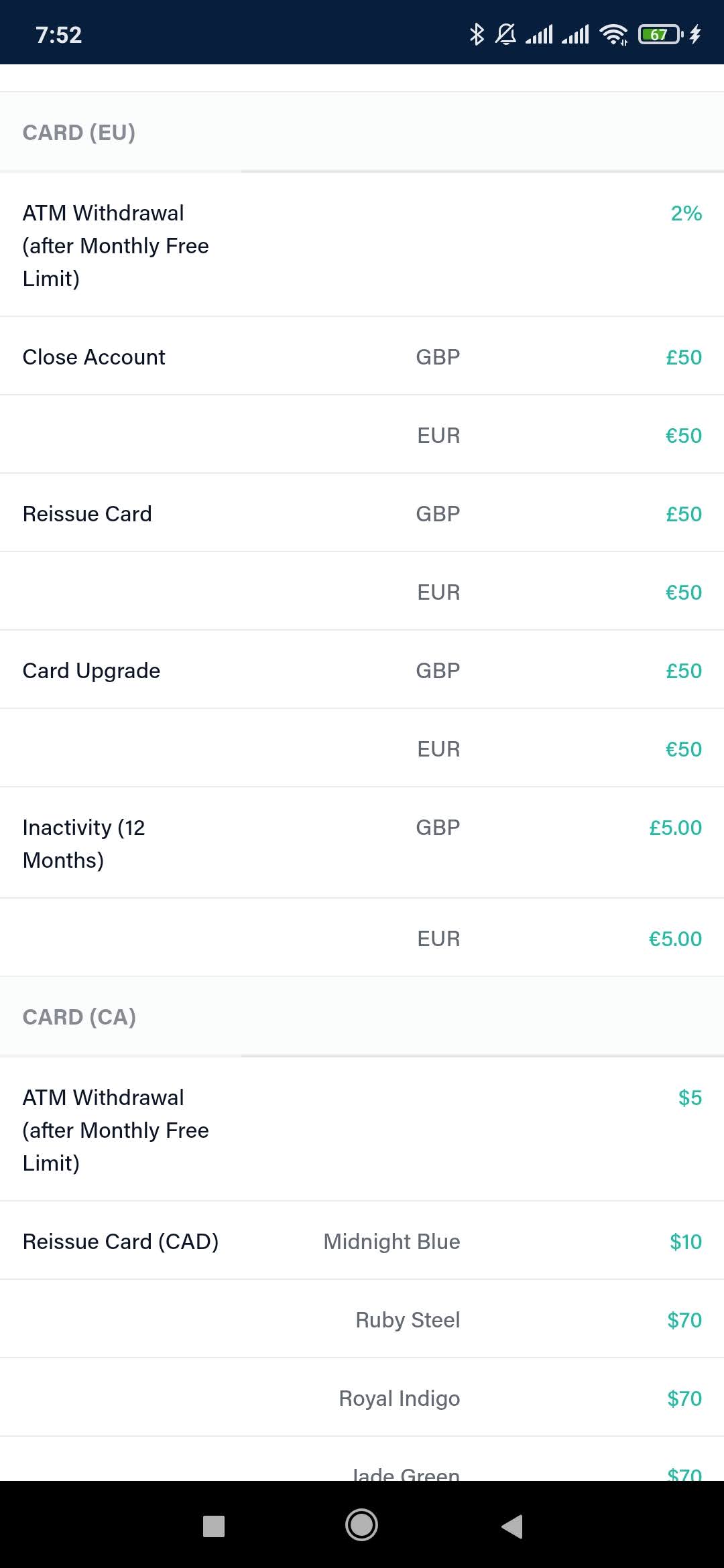Select the Ruby Steel $70 row

tap(362, 1319)
